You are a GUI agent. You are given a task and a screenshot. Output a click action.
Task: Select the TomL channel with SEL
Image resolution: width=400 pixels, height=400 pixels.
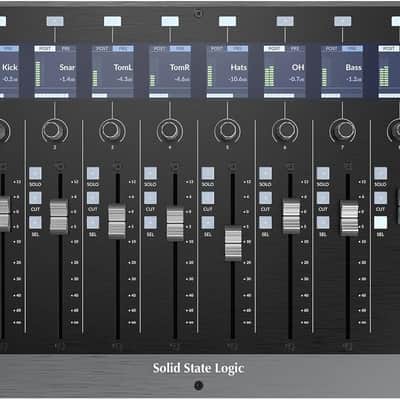(93, 223)
